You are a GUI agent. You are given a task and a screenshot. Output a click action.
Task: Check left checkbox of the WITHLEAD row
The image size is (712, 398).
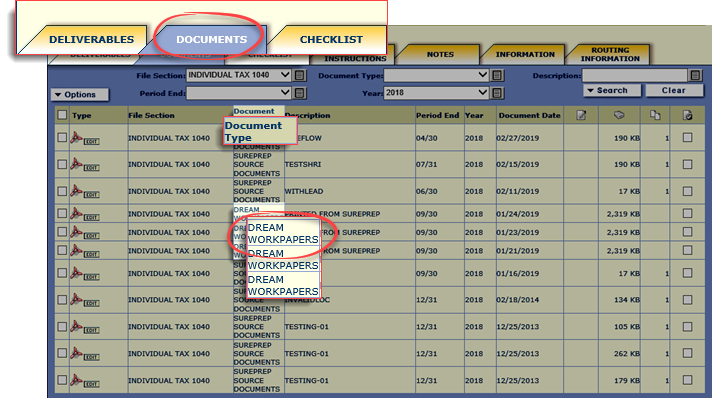pos(62,191)
